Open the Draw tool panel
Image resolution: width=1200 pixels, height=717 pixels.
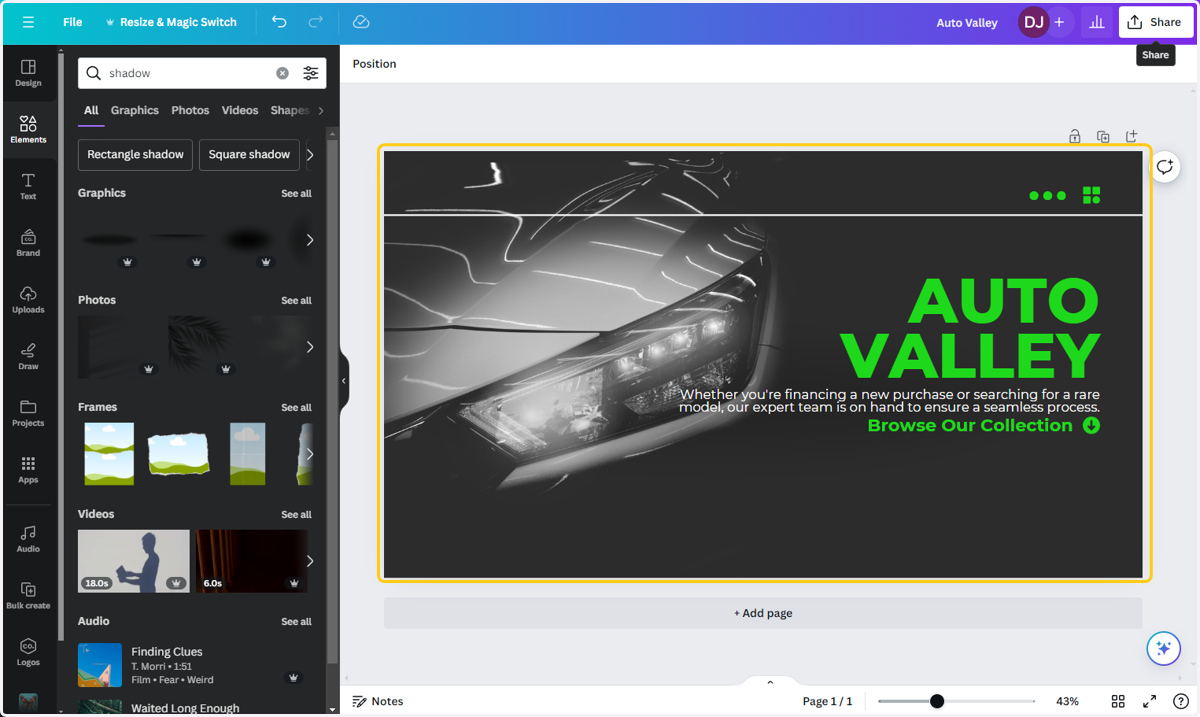28,357
